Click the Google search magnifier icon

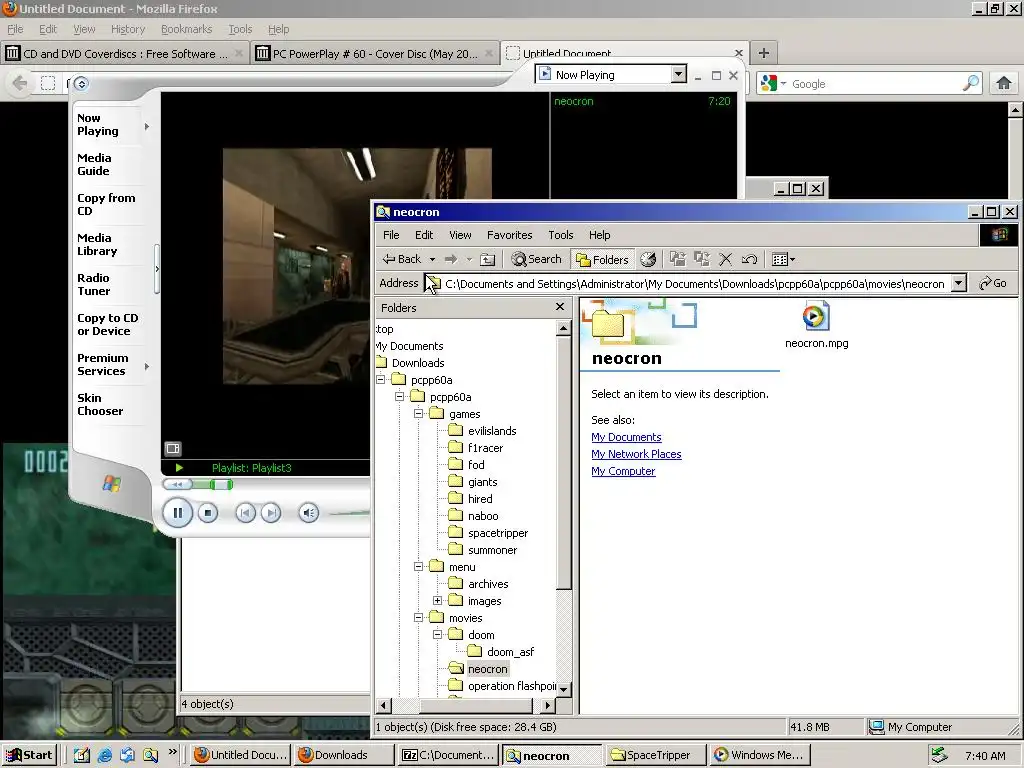[971, 83]
